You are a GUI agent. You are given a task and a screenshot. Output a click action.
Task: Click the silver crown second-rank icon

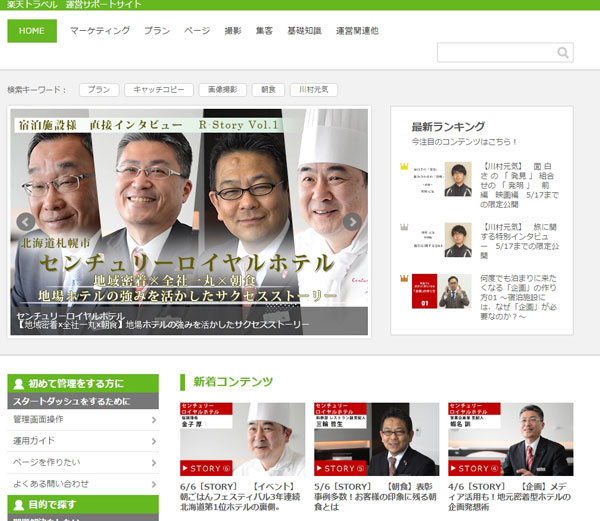[x=404, y=227]
